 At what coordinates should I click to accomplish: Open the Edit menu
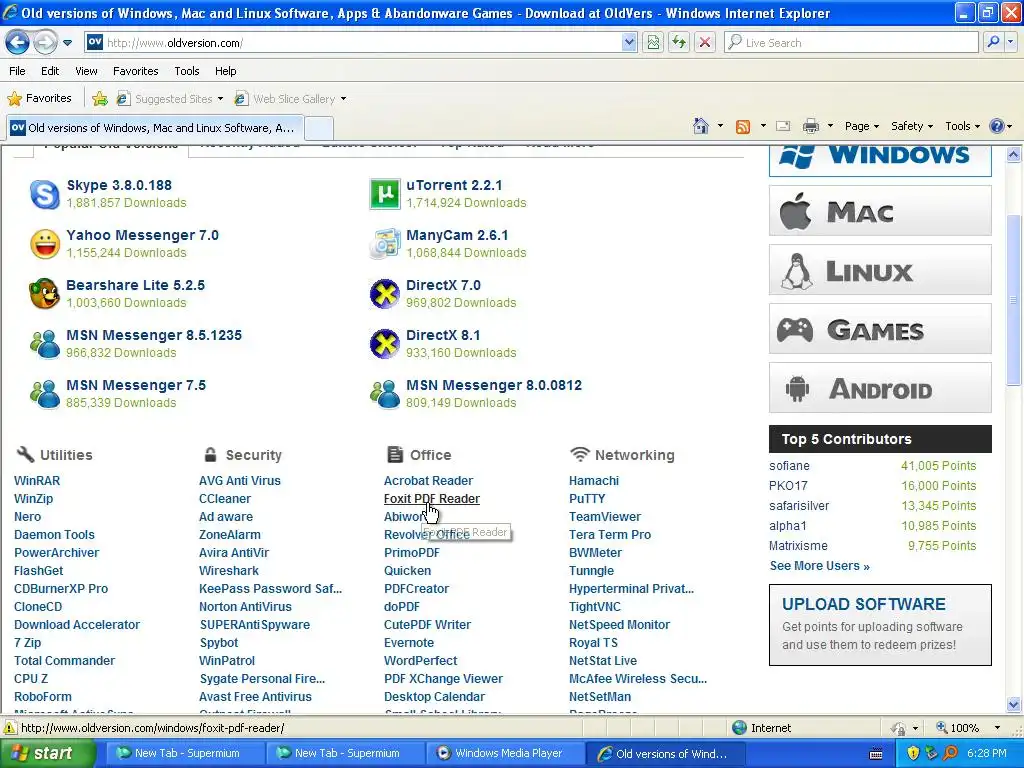coord(50,71)
